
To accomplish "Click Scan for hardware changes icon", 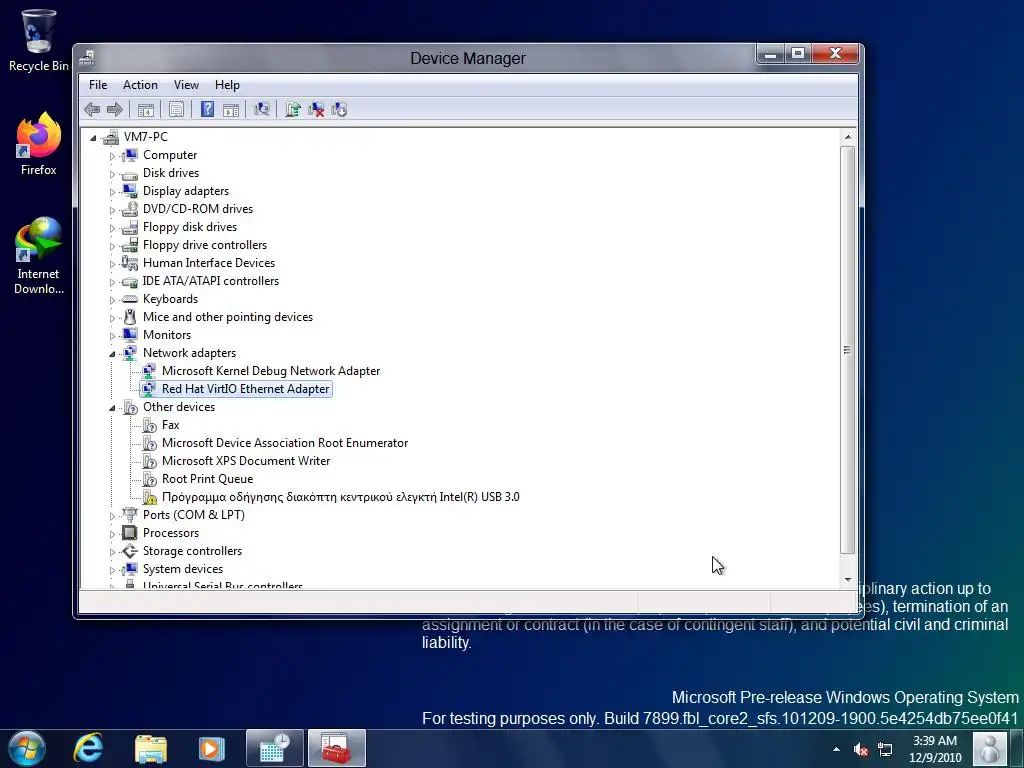I will pos(262,109).
